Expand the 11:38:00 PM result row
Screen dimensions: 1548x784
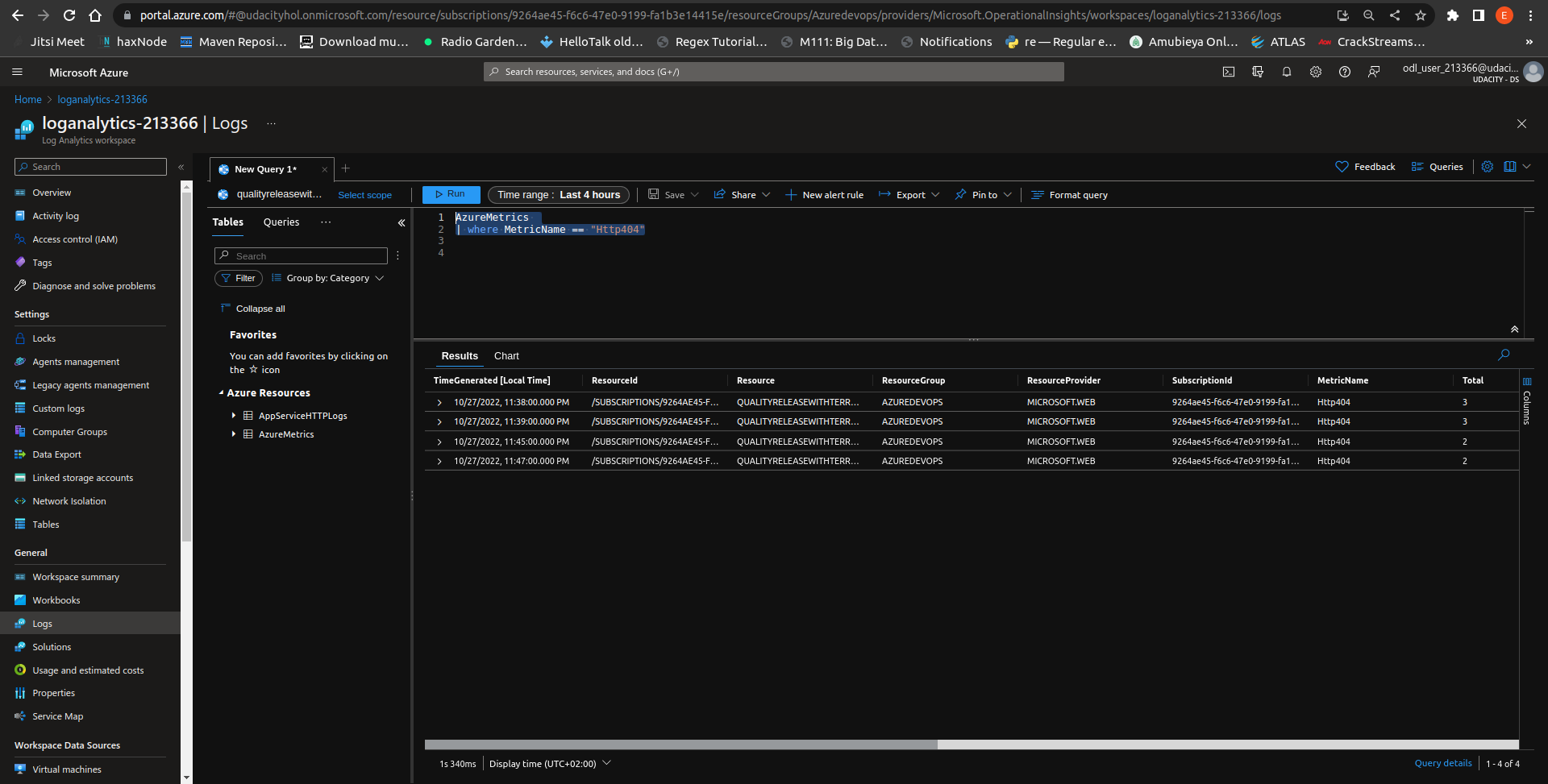439,402
